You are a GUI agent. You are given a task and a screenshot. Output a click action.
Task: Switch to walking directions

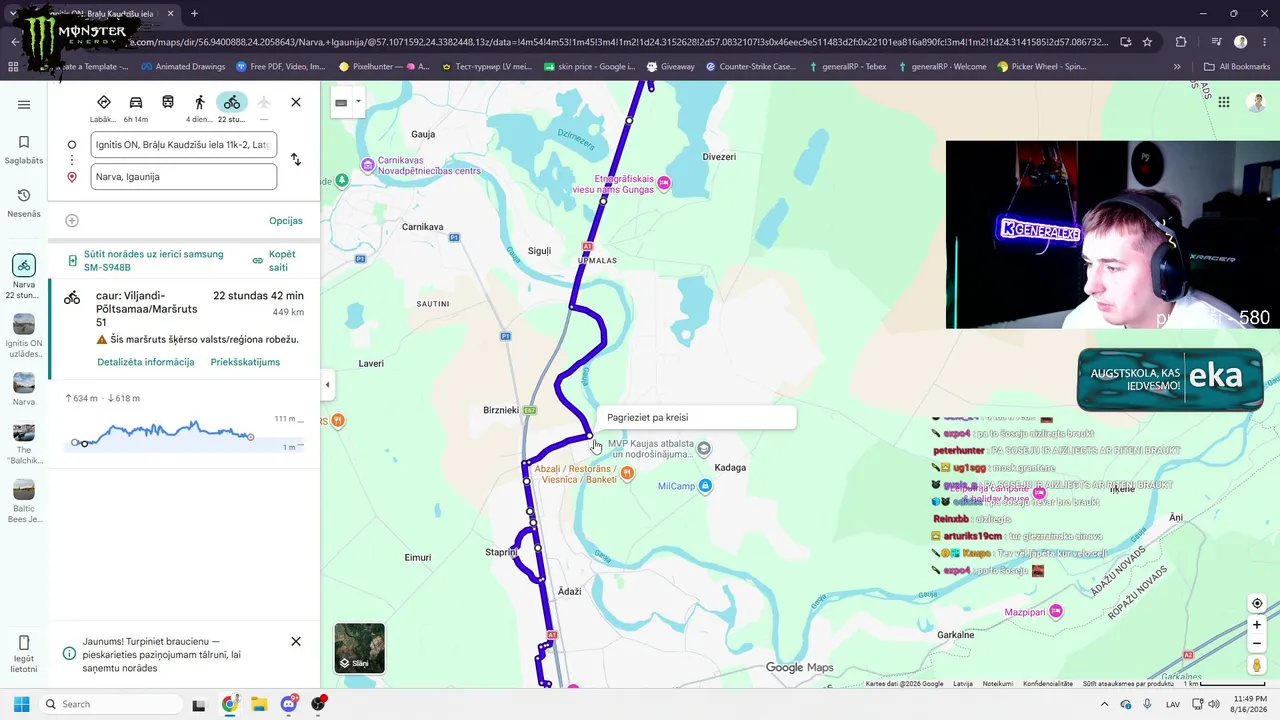199,108
